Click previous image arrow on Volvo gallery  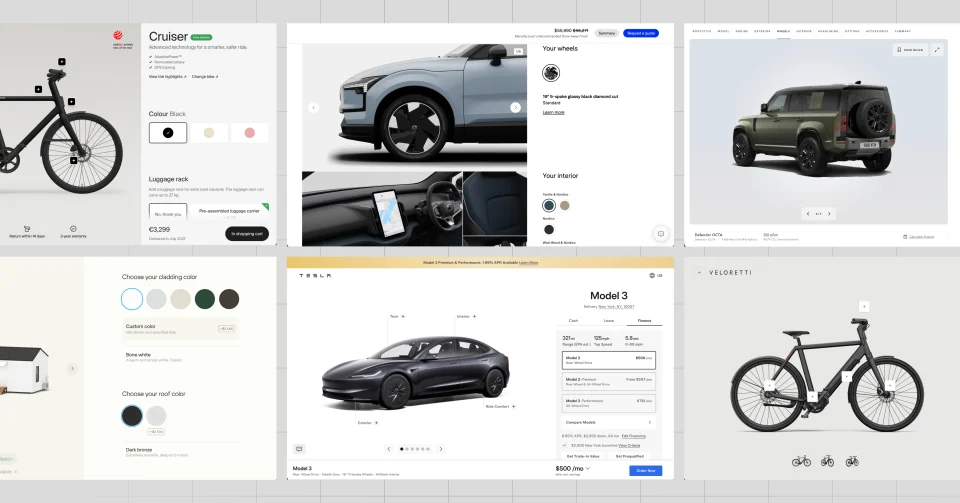point(313,107)
